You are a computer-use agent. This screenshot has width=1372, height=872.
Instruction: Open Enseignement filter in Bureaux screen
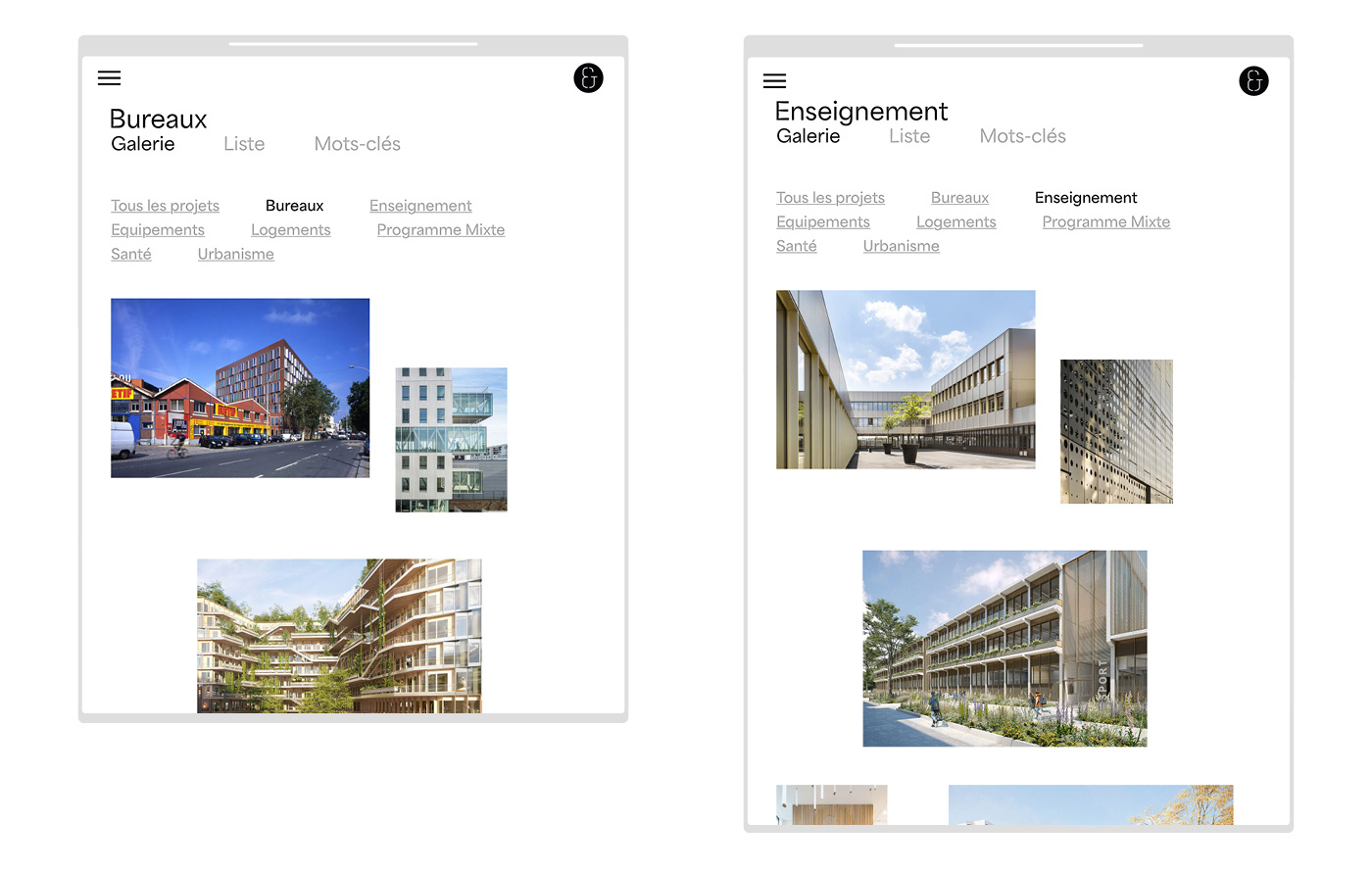click(x=420, y=206)
